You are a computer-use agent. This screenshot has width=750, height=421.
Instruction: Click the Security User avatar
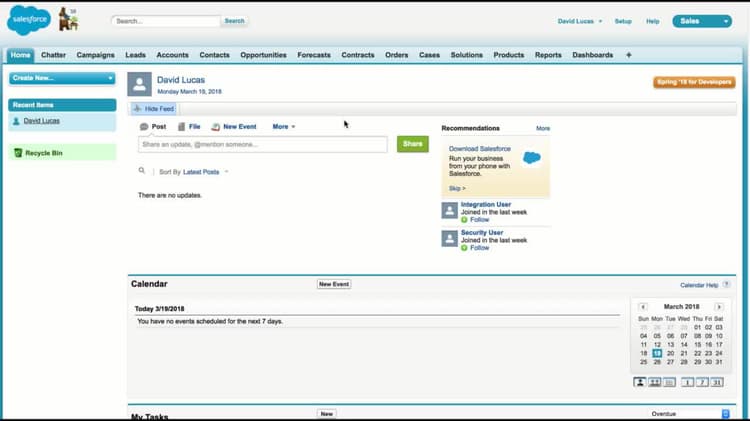[x=450, y=238]
